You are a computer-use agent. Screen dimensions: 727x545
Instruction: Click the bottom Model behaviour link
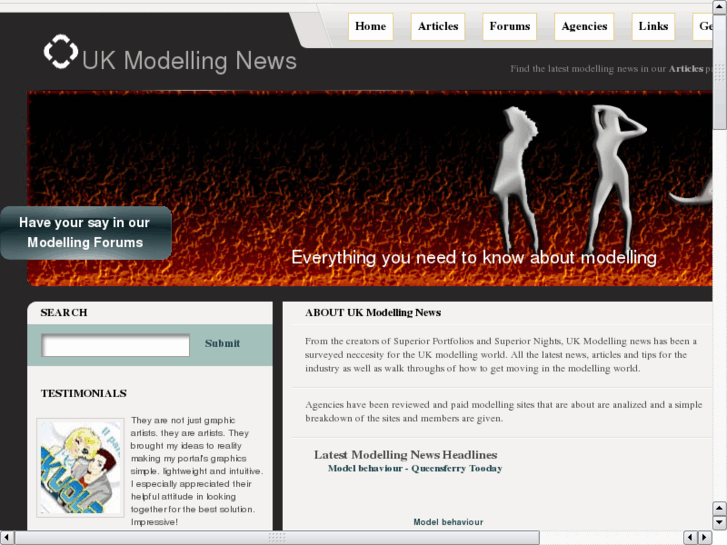[448, 522]
